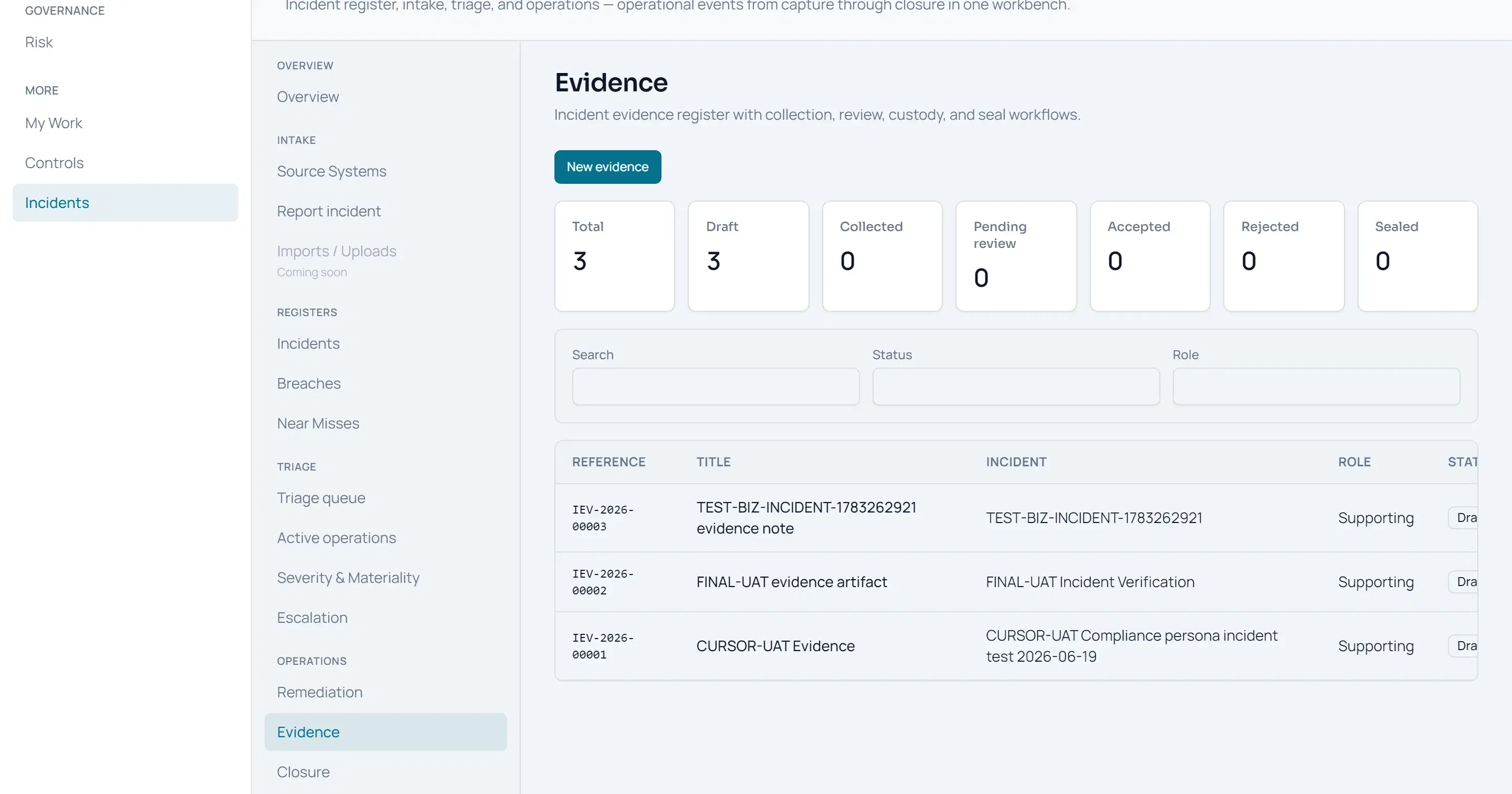This screenshot has width=1512, height=794.
Task: Focus the Search input field
Action: (x=716, y=386)
